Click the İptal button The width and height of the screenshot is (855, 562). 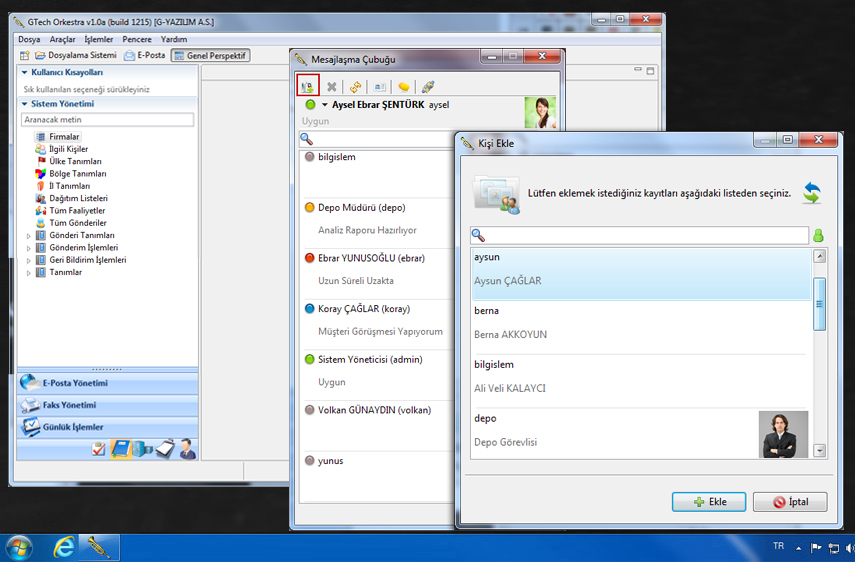790,502
